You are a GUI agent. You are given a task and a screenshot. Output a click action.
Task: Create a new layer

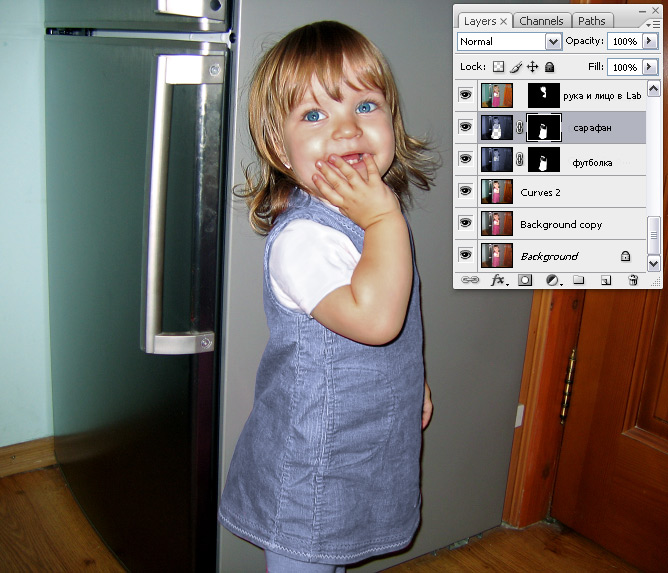coord(605,280)
